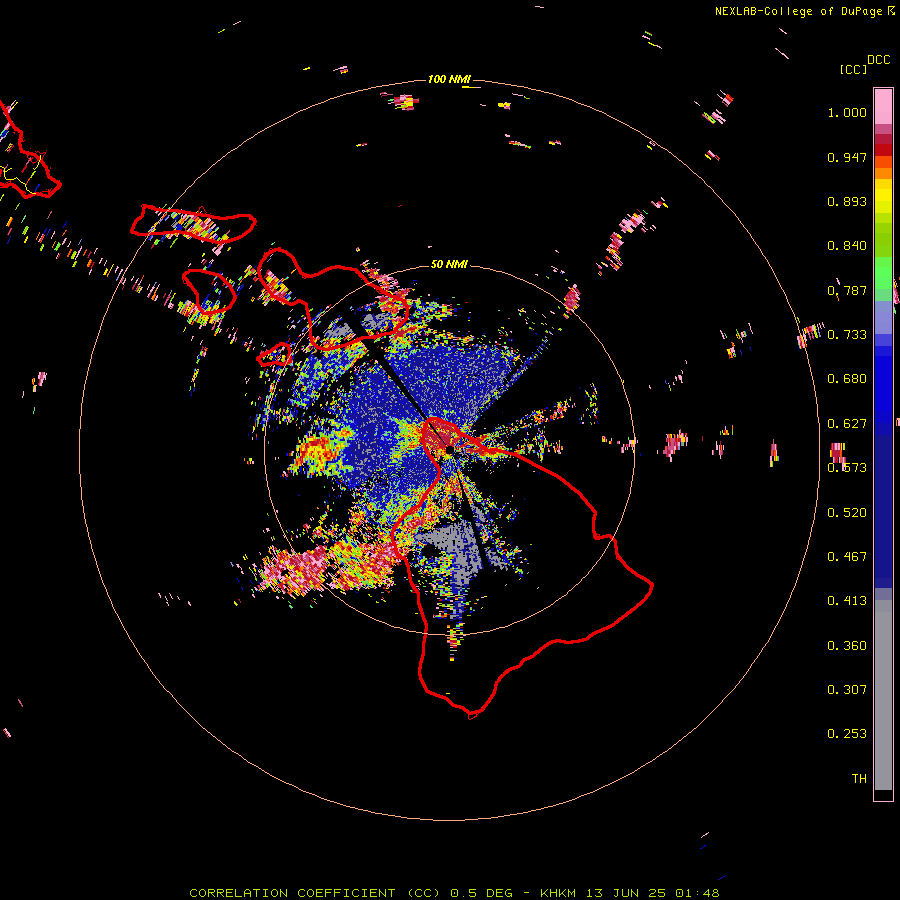
Task: Click the TH threshold label
Action: 859,779
